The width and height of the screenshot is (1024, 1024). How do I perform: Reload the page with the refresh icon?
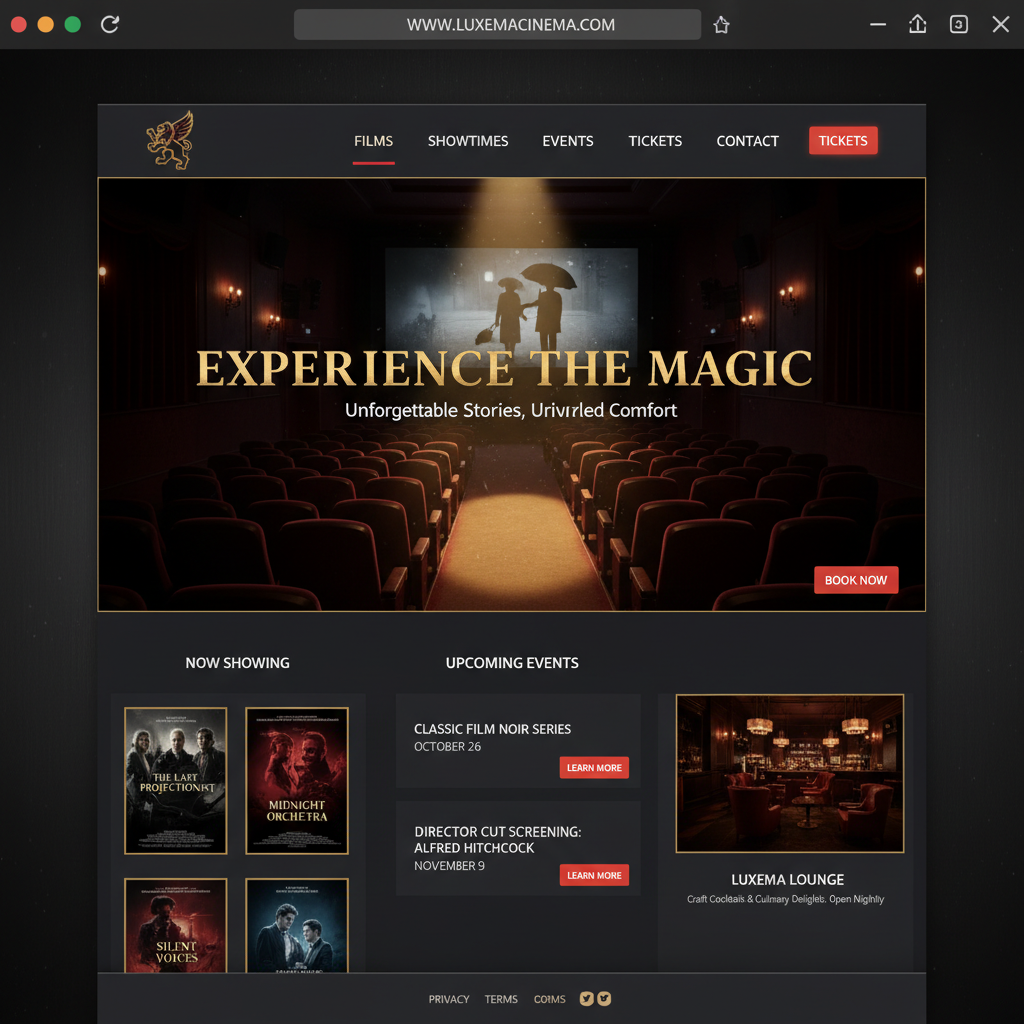(110, 25)
